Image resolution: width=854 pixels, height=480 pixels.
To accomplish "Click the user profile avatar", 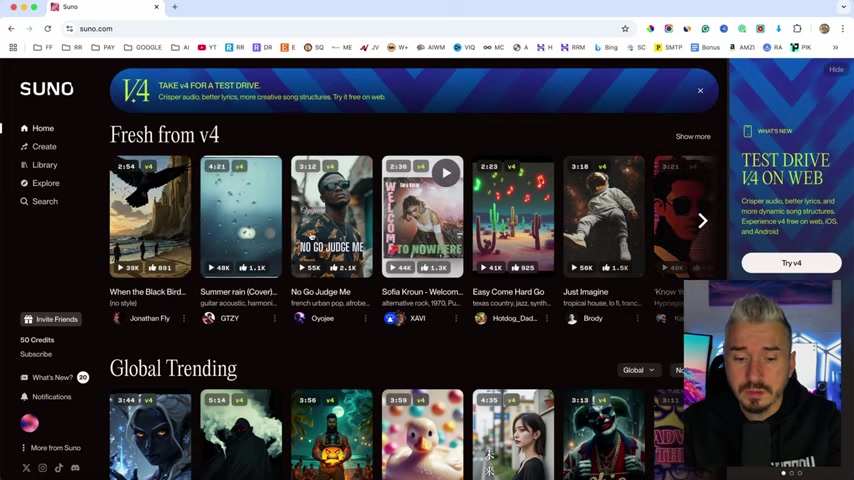I will click(29, 423).
